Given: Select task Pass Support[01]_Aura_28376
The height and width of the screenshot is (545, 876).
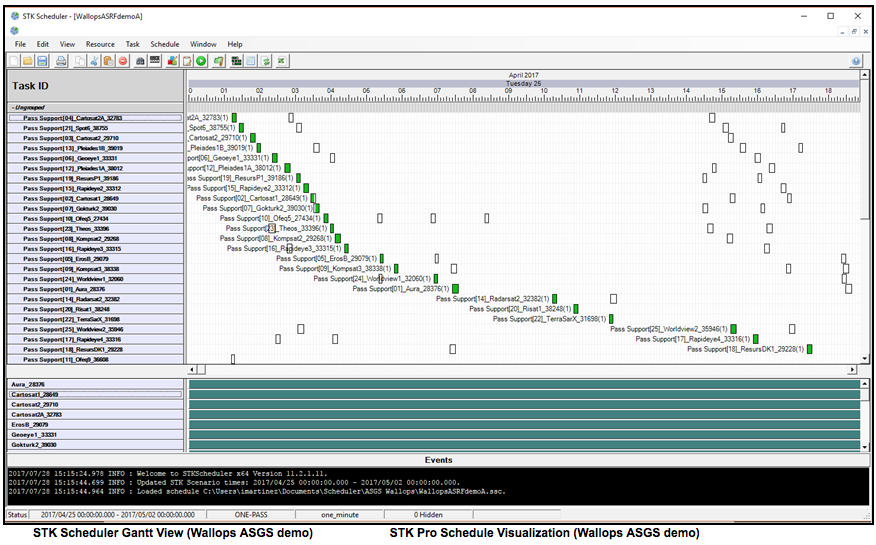Looking at the screenshot, I should point(96,289).
